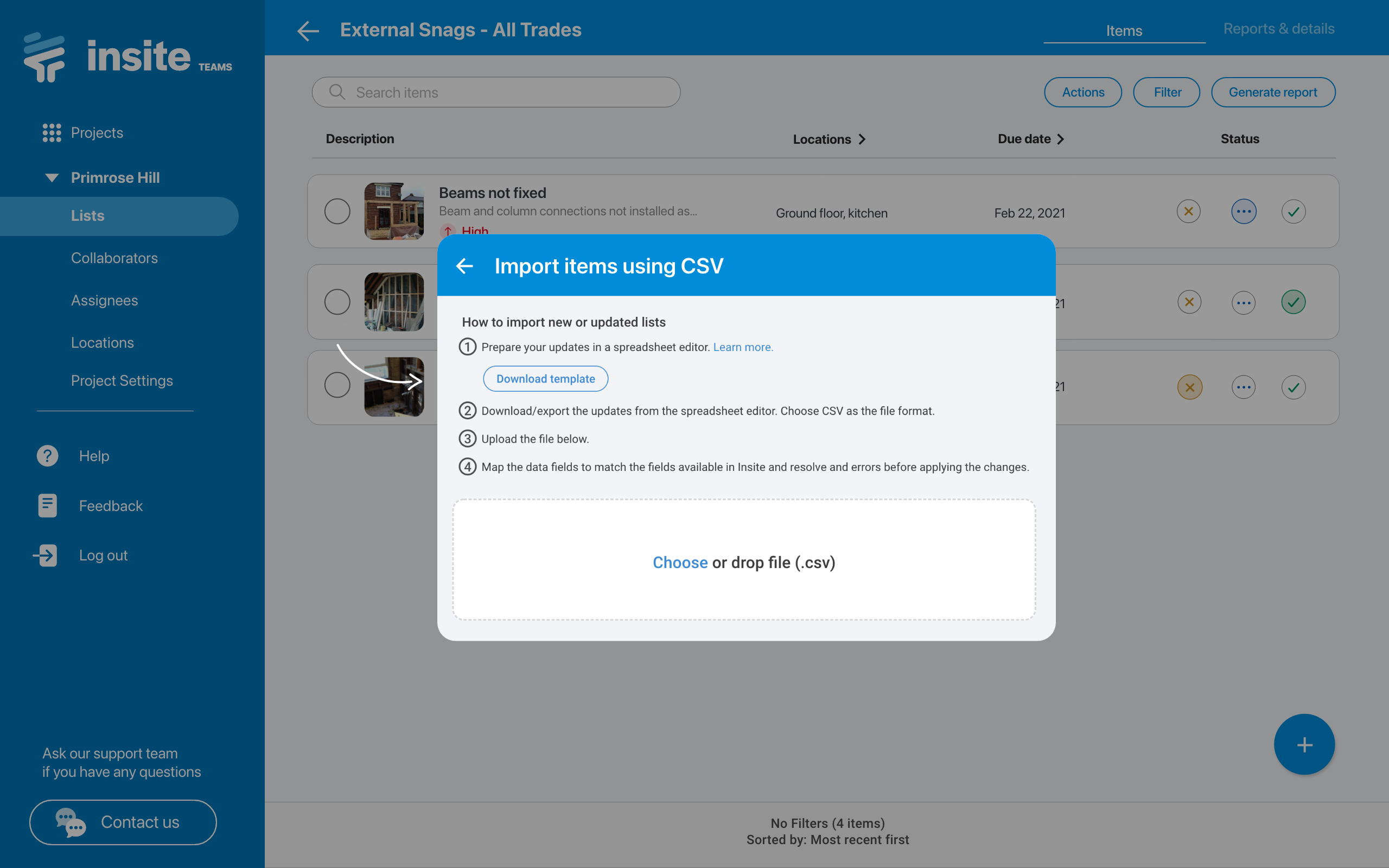1389x868 pixels.
Task: Click the back arrow in Import CSV dialog
Action: (x=464, y=266)
